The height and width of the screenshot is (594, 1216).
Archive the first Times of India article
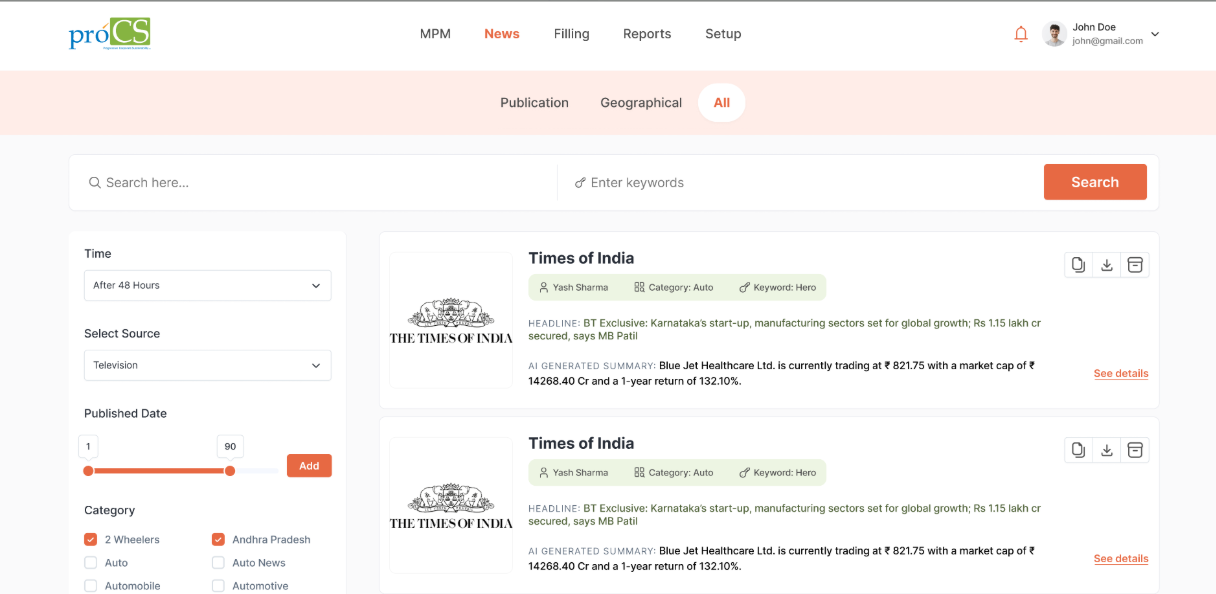[x=1135, y=265]
